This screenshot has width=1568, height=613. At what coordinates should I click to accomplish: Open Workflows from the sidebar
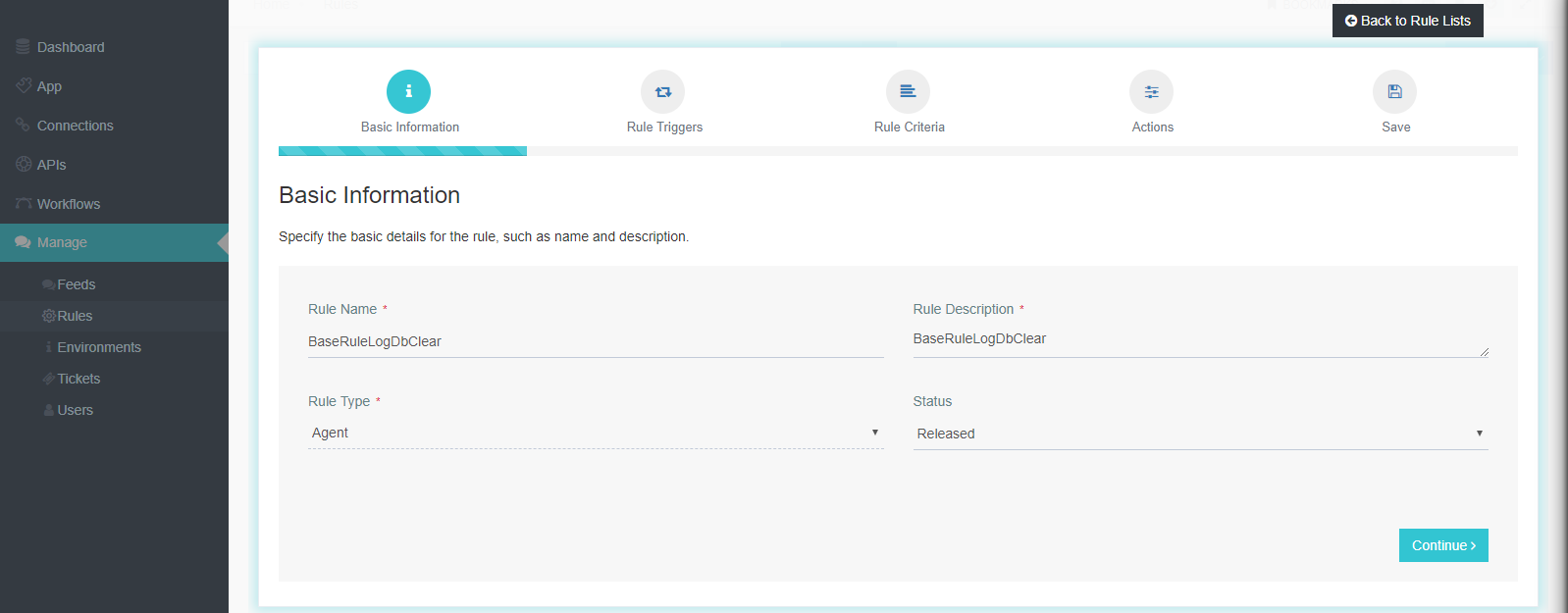tap(68, 204)
